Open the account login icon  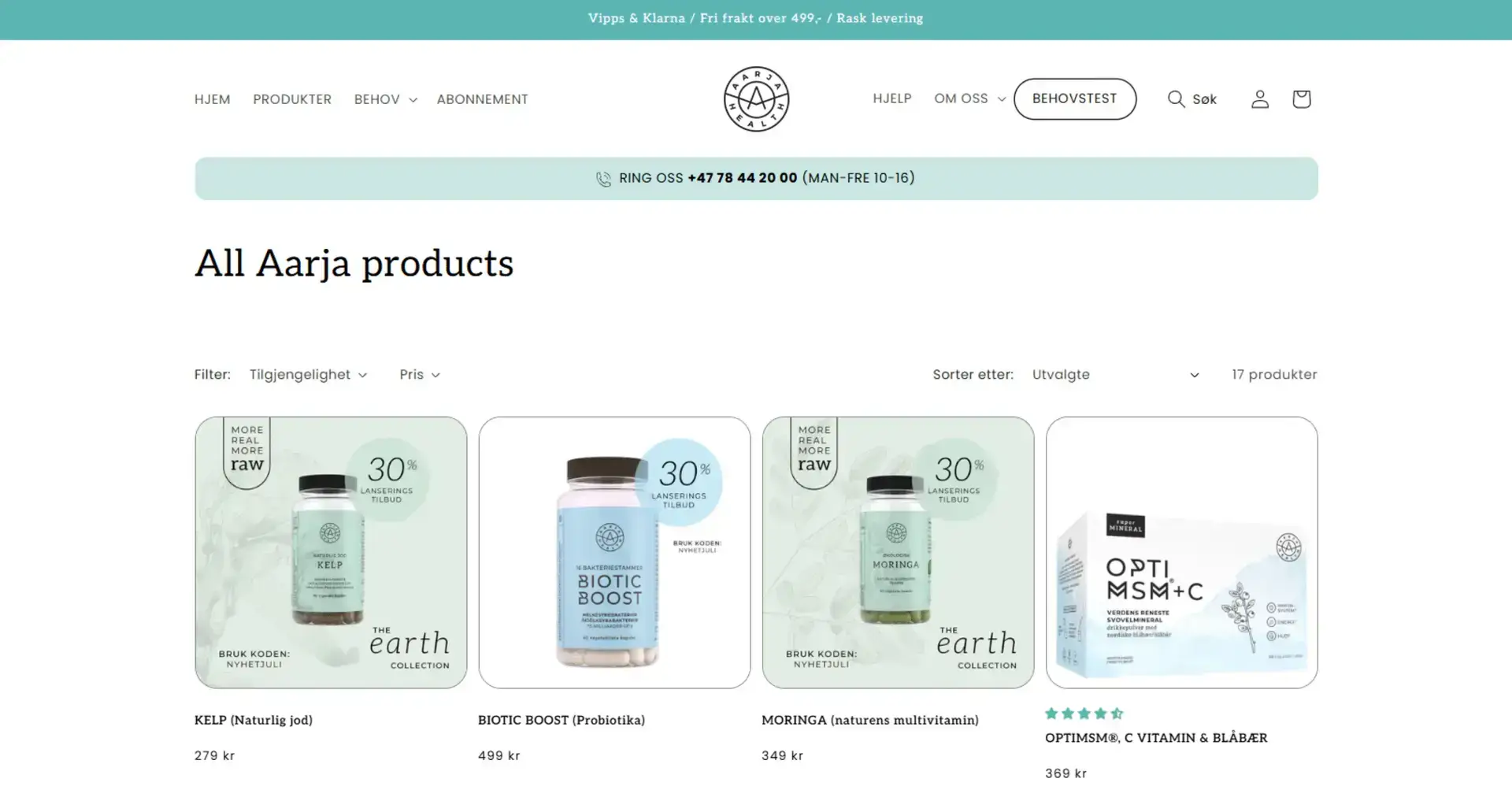point(1260,99)
